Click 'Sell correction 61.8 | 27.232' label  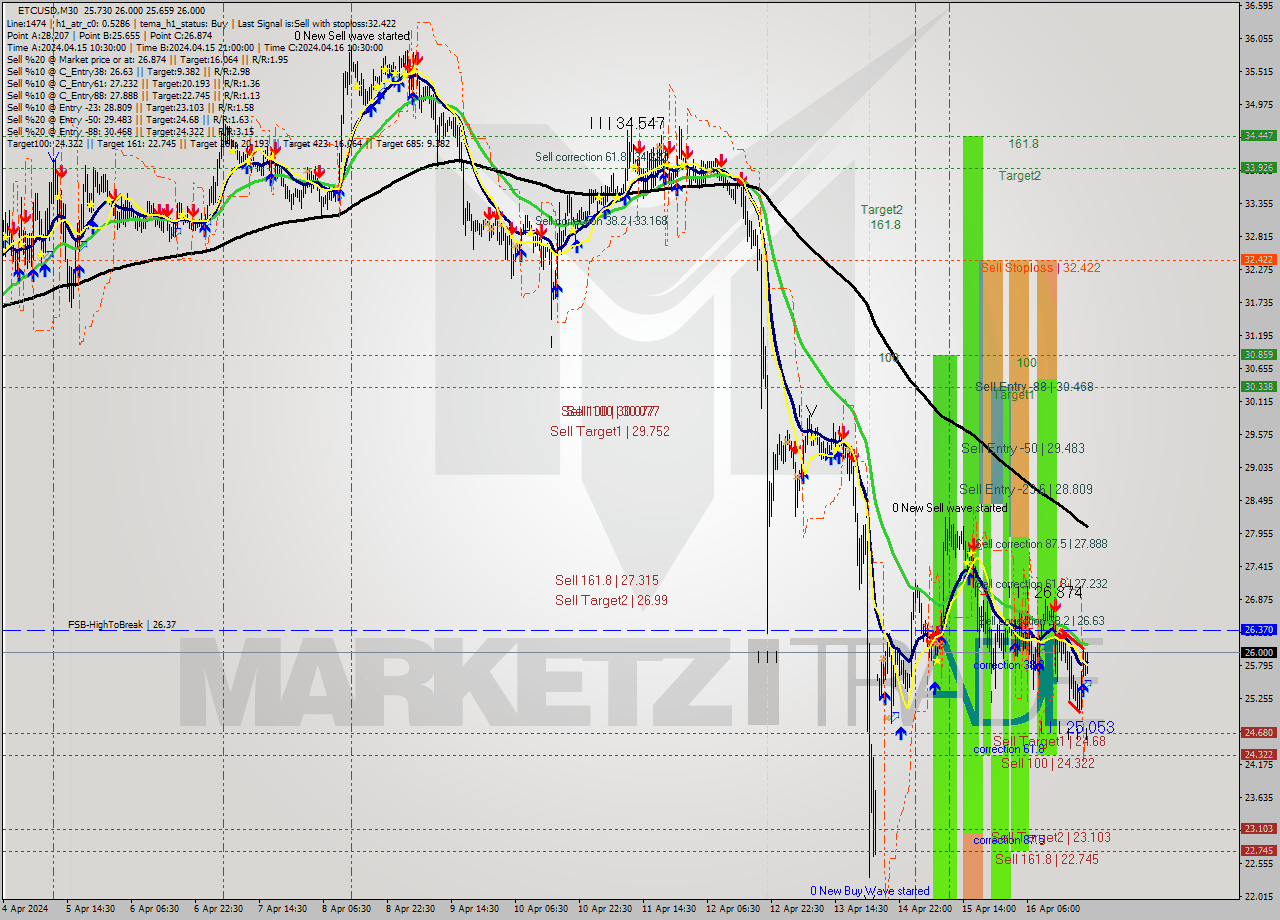pyautogui.click(x=1041, y=584)
